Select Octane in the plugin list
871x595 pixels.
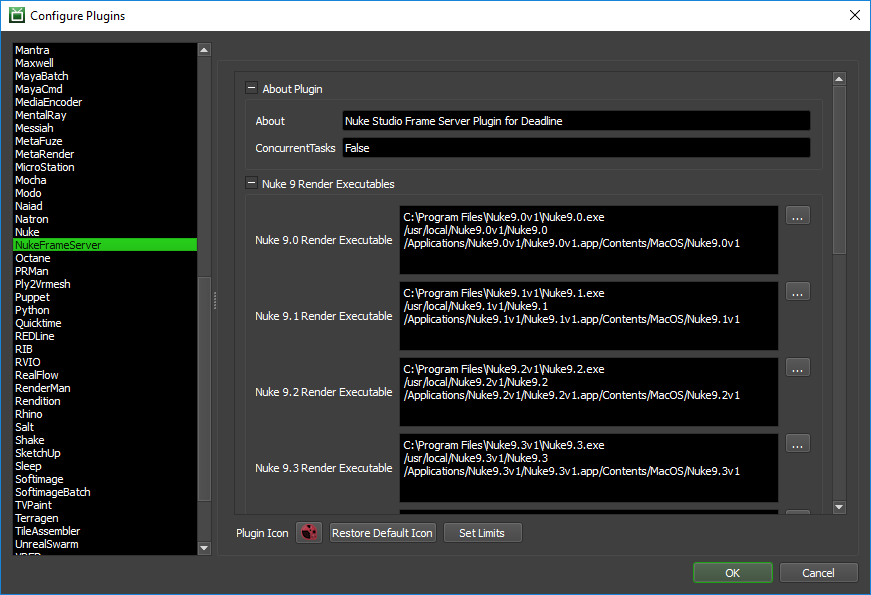point(32,258)
